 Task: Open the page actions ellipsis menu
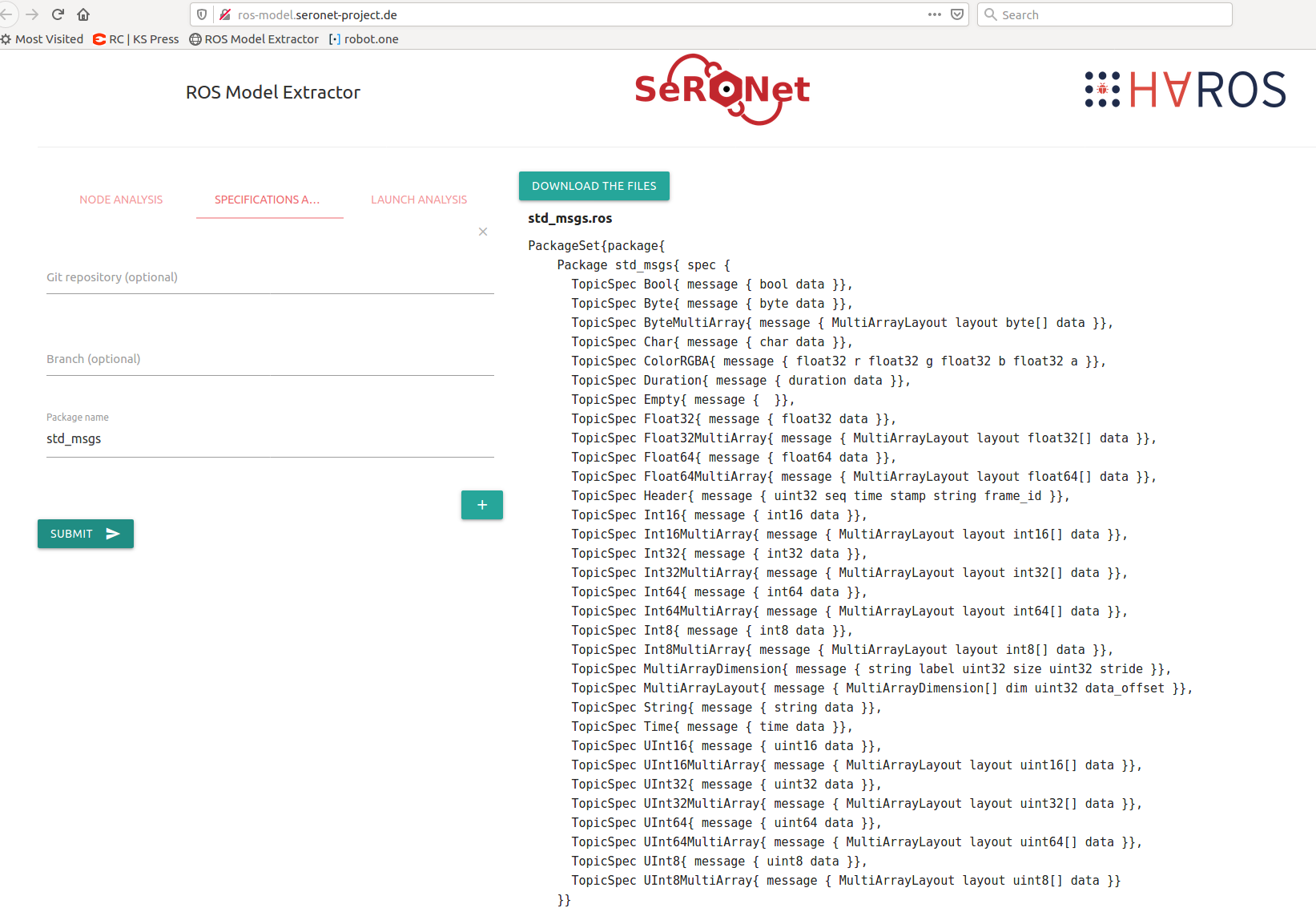934,14
